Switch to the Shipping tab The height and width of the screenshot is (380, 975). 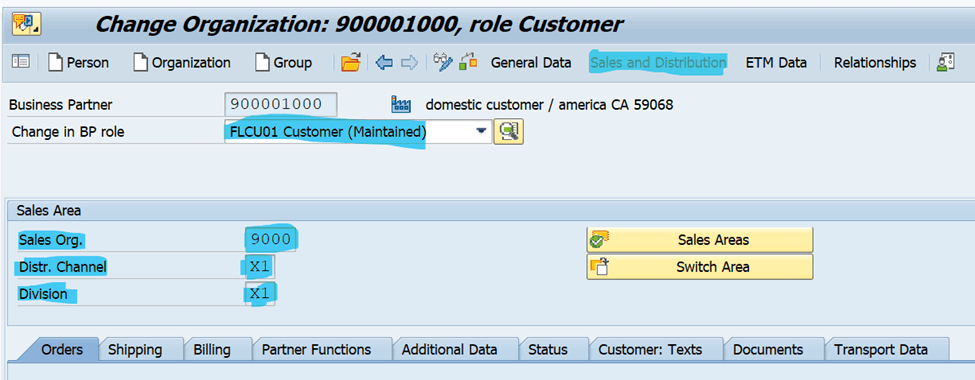135,350
